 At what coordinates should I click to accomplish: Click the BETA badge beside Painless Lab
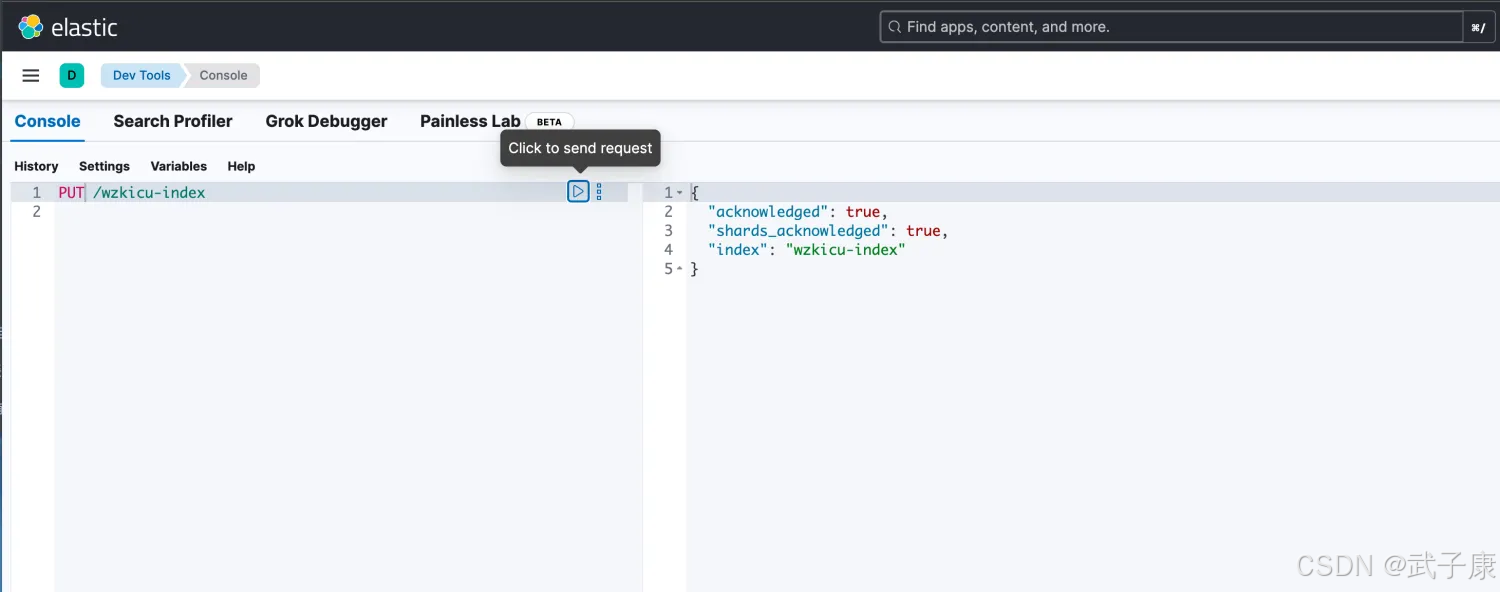(549, 122)
